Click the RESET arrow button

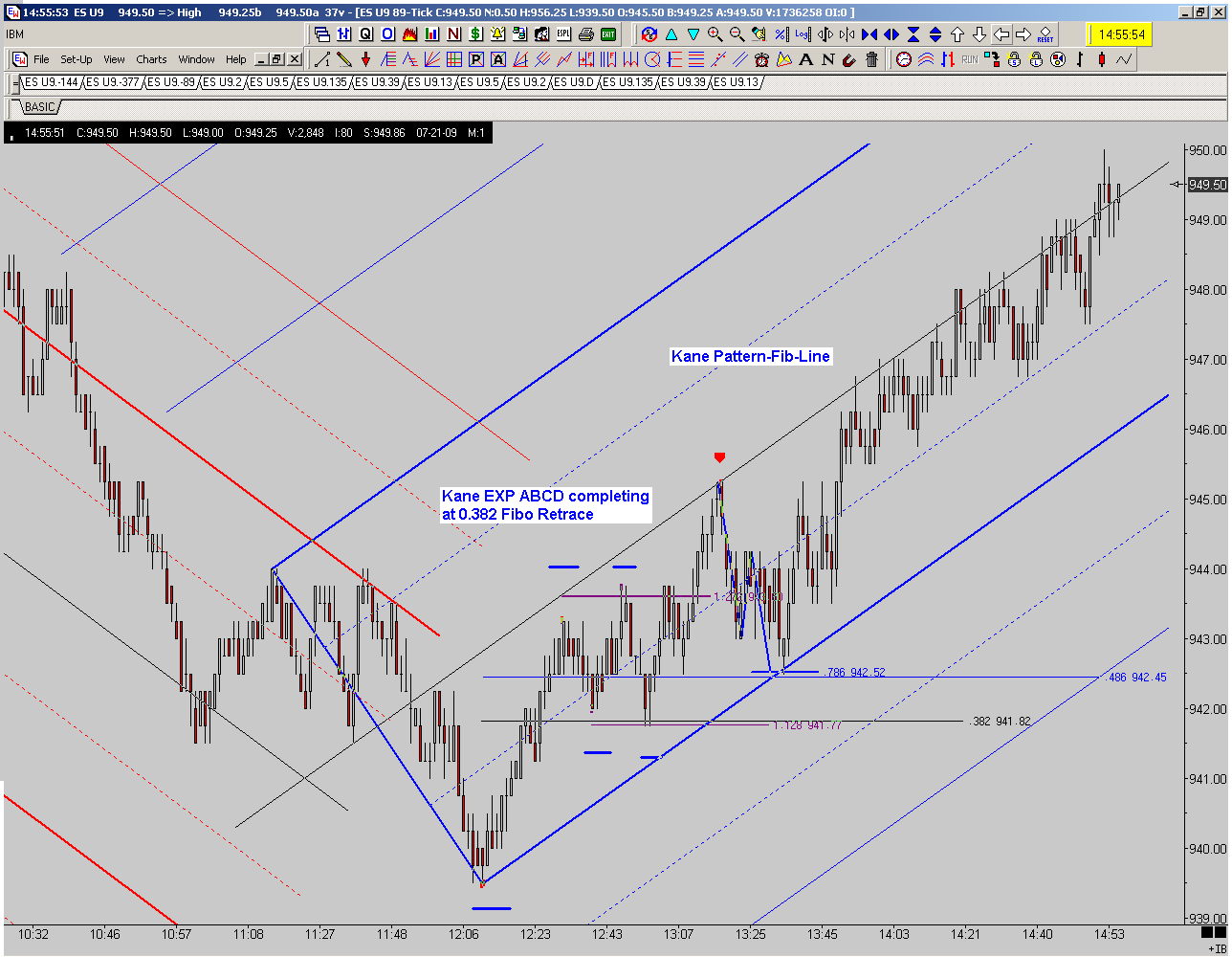point(1045,34)
